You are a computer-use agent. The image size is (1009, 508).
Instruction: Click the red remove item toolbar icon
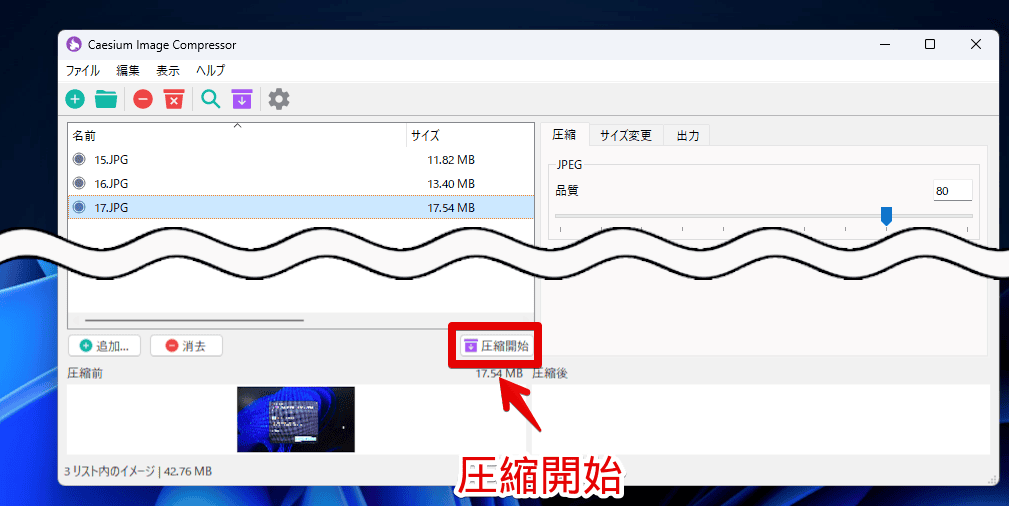[143, 99]
